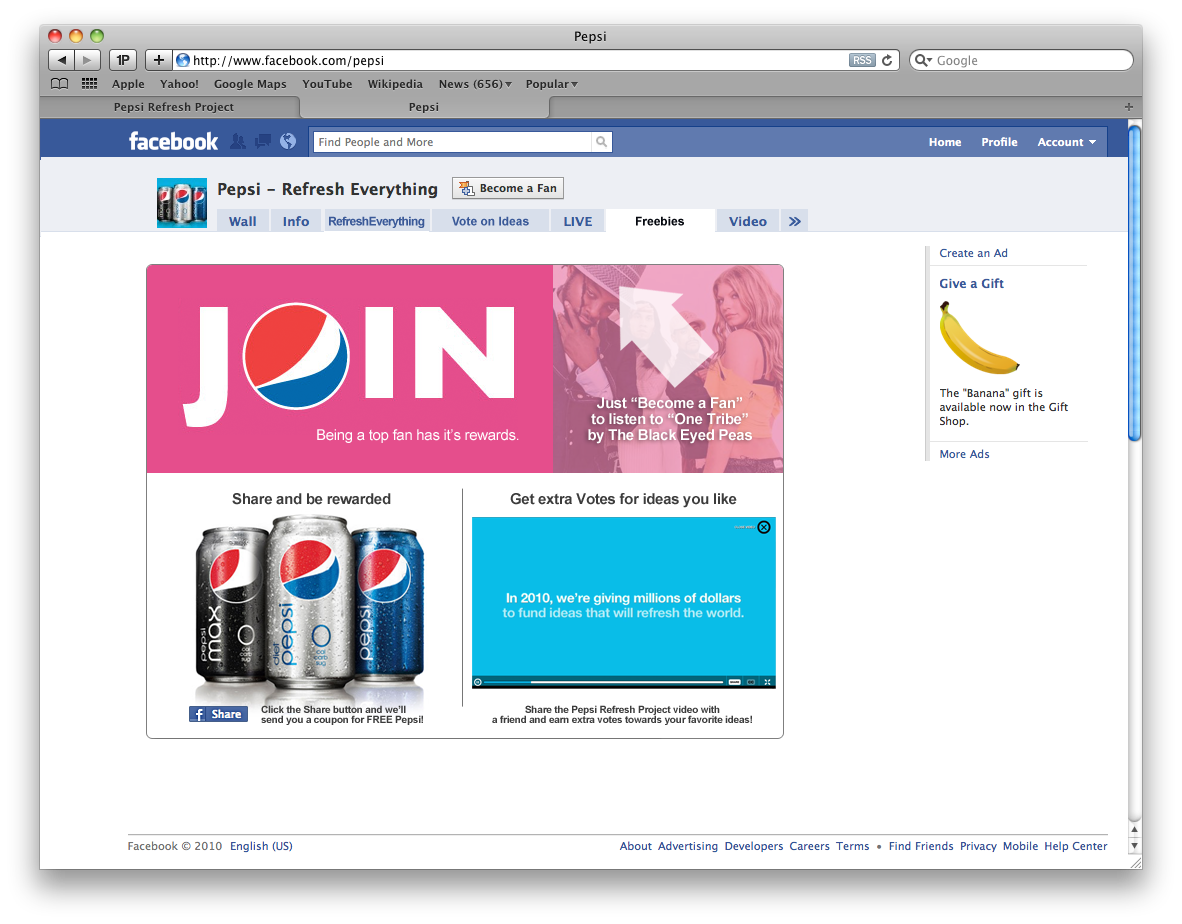1182x924 pixels.
Task: Click the Facebook Share button under cans
Action: (218, 714)
